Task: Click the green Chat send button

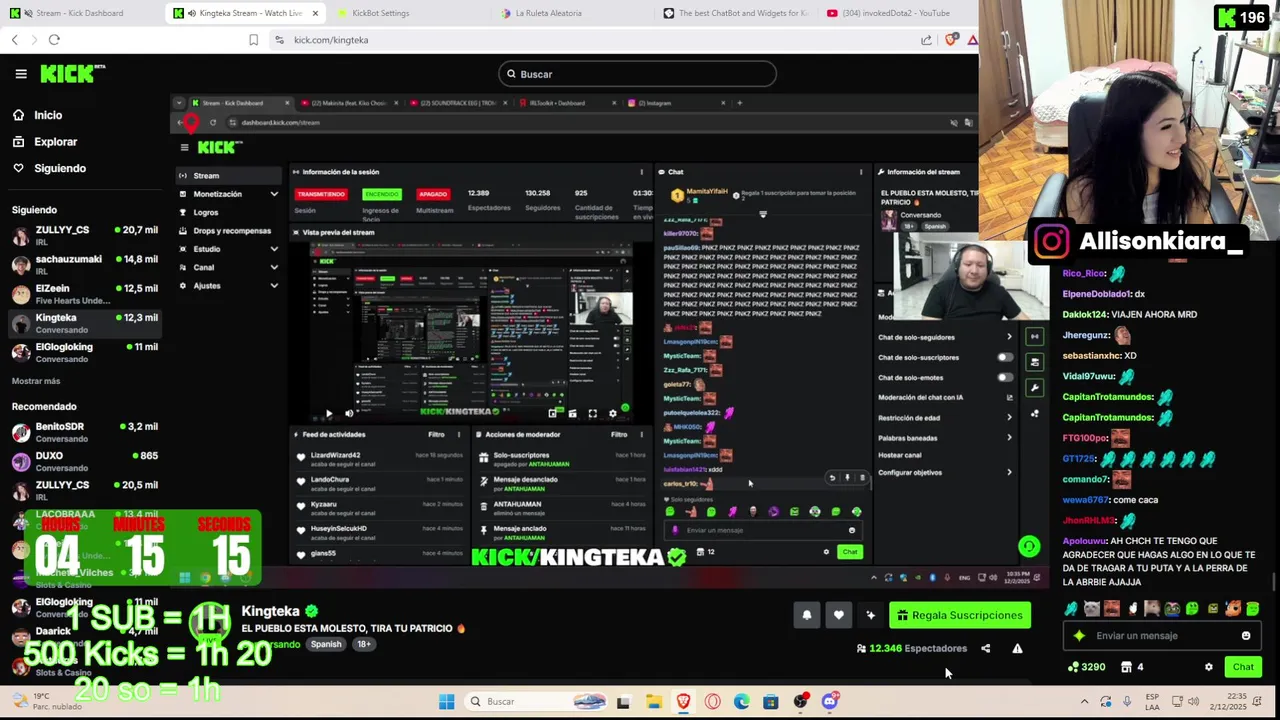Action: click(x=1243, y=667)
